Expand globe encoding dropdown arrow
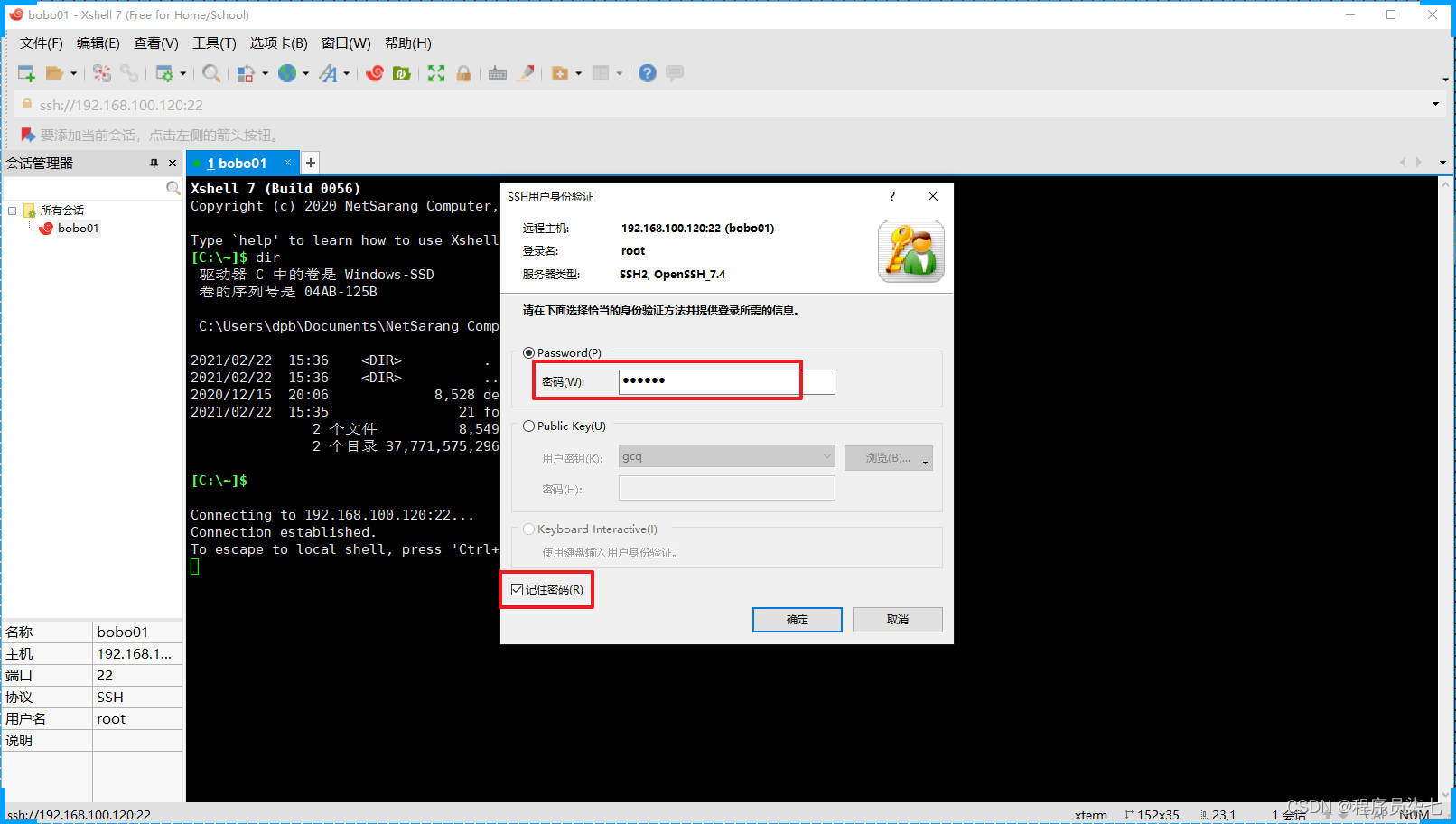This screenshot has height=824, width=1456. point(306,74)
